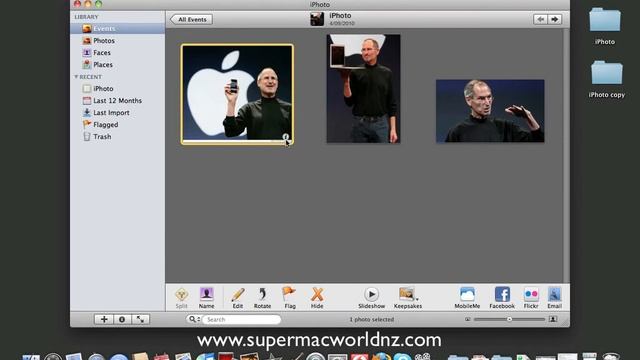Viewport: 640px width, 360px height.
Task: Open the info button in bottom bar
Action: [122, 320]
